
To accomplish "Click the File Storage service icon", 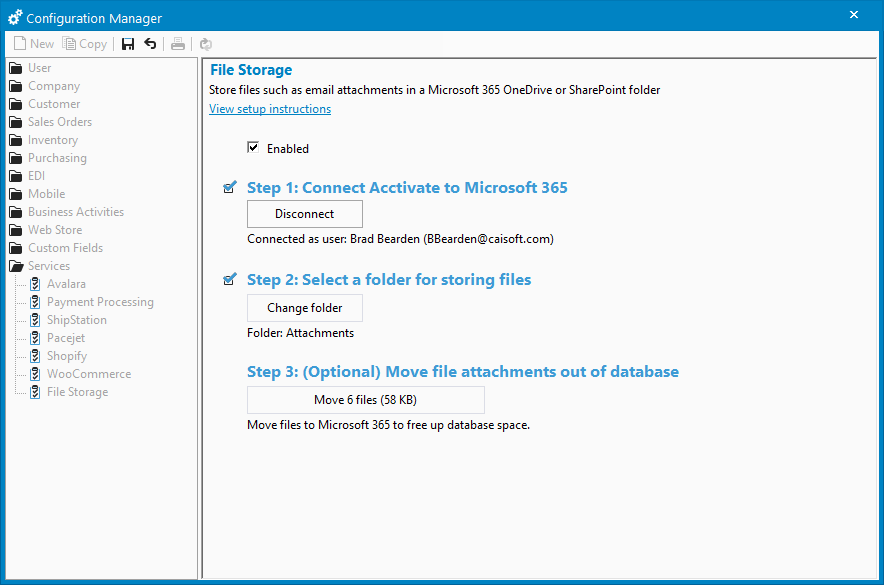I will tap(33, 391).
